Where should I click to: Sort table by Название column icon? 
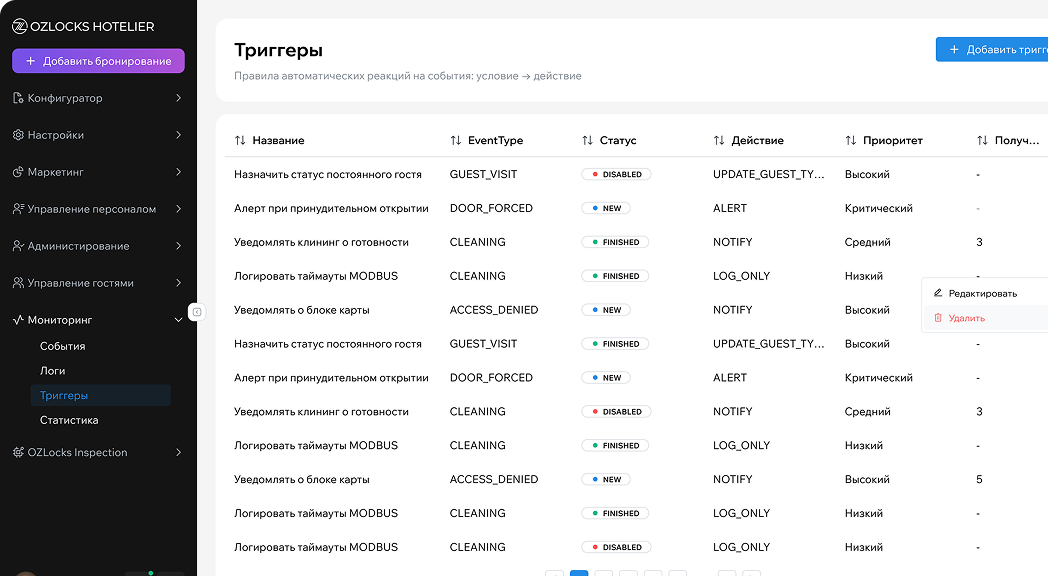[240, 141]
